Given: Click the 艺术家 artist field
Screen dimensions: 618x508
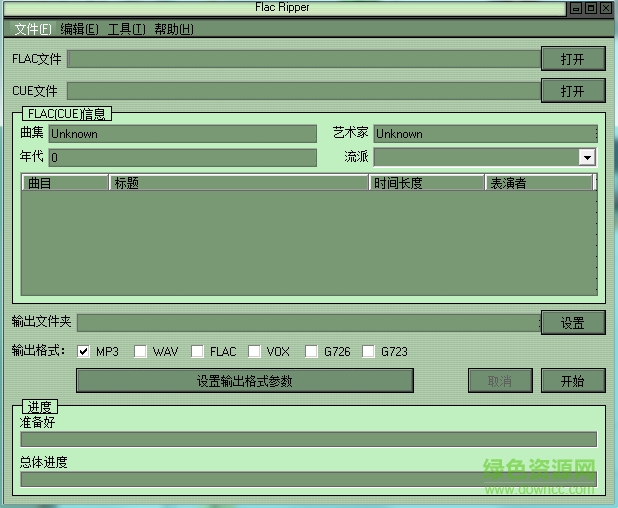Looking at the screenshot, I should point(485,134).
